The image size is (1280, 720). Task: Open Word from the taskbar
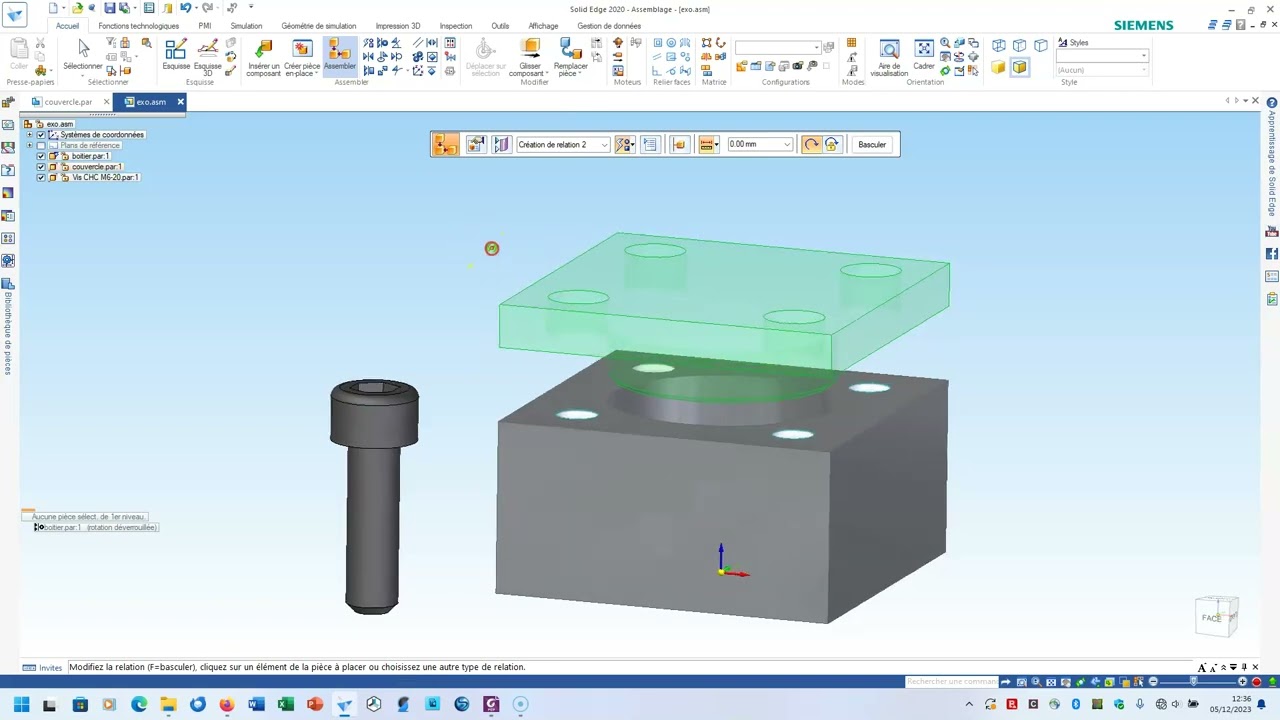(x=256, y=704)
